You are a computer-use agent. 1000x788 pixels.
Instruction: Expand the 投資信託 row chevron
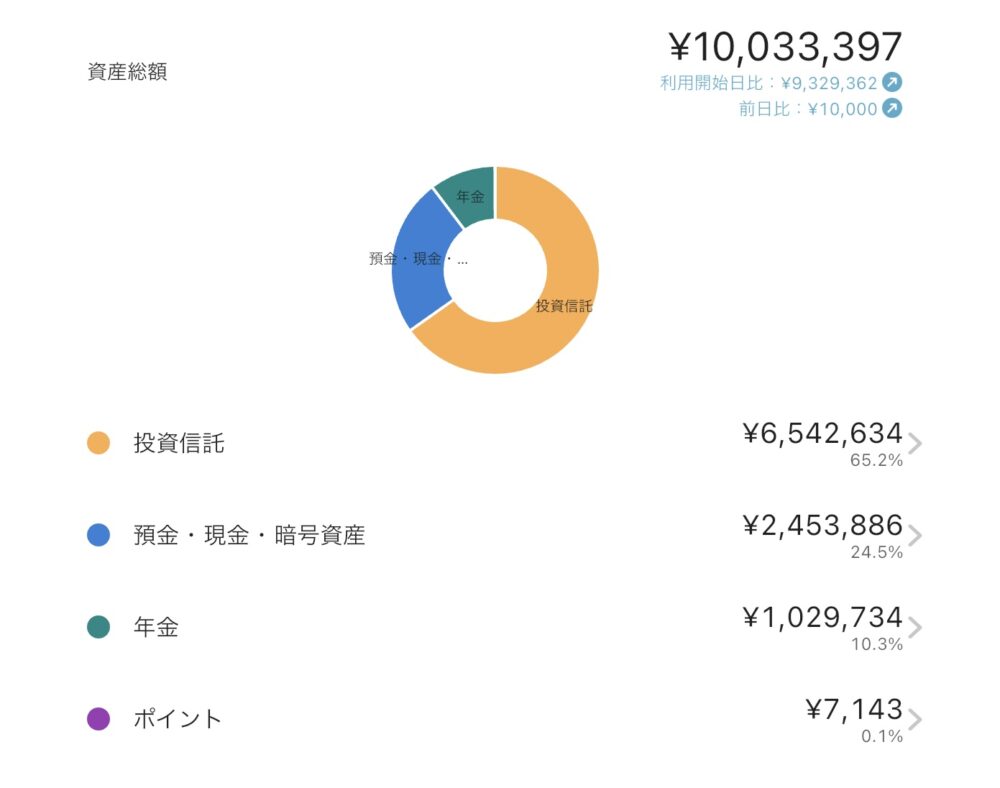pos(915,444)
